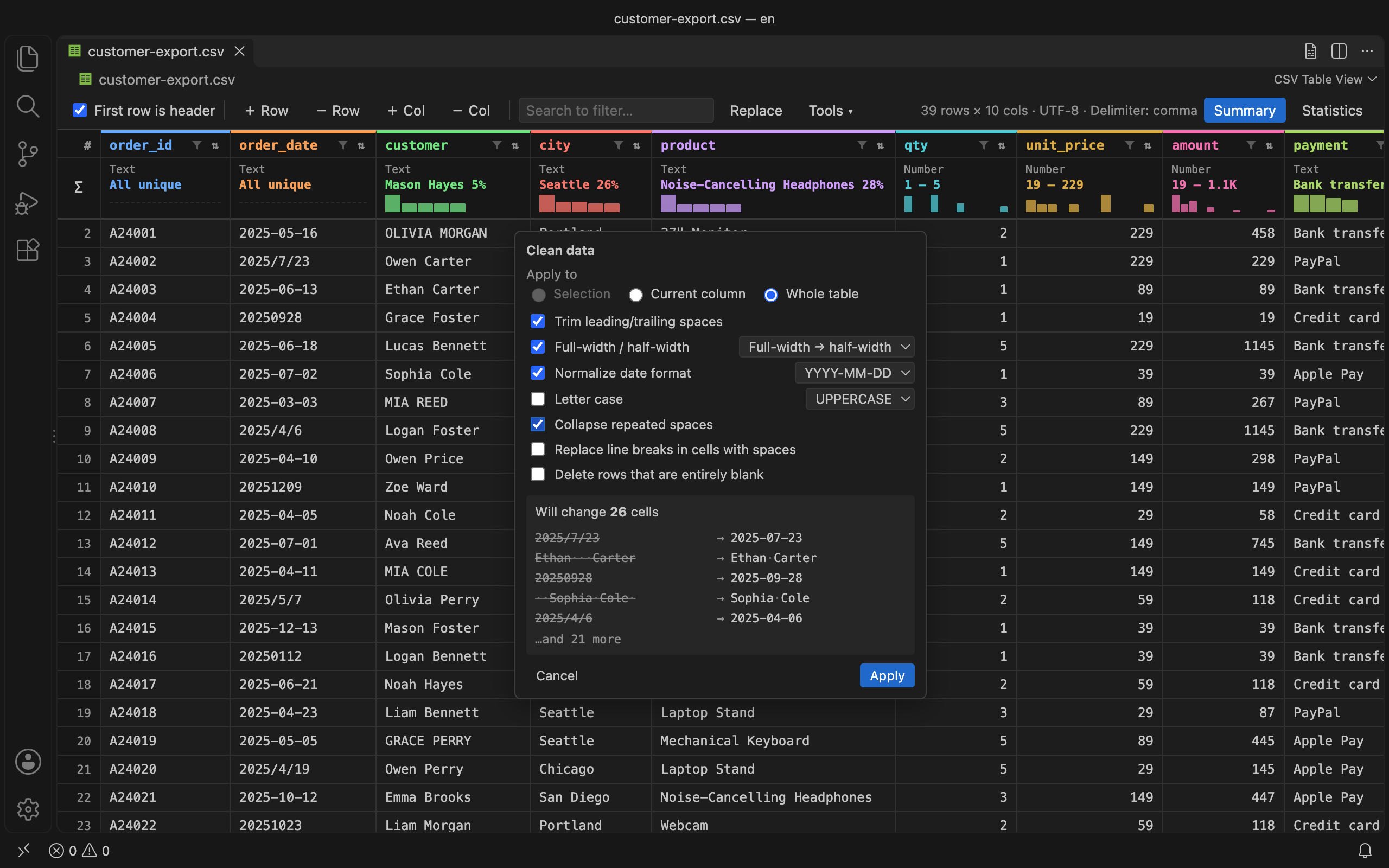Open the More Actions ellipsis icon
This screenshot has width=1389, height=868.
tap(1367, 51)
